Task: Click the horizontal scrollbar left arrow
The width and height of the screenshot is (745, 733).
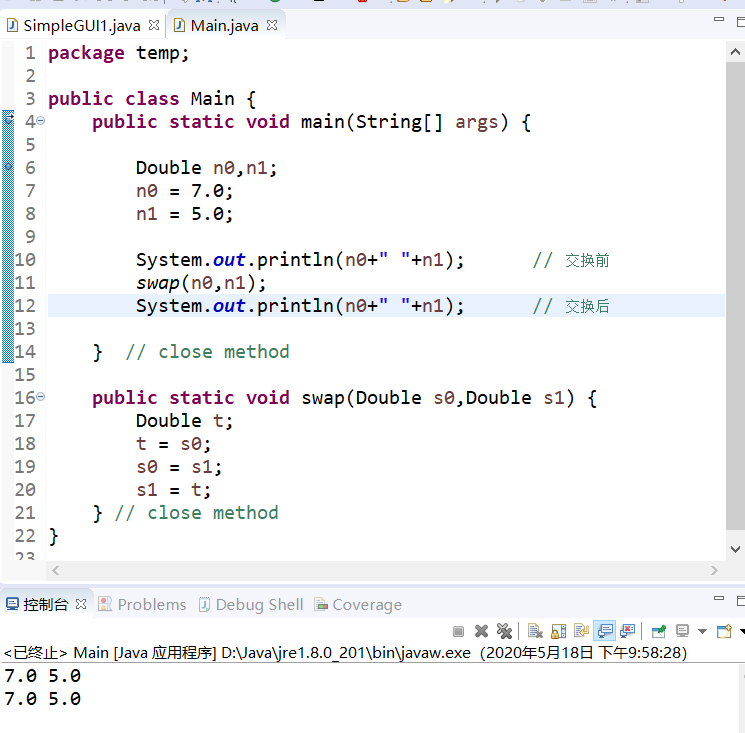Action: pyautogui.click(x=56, y=570)
